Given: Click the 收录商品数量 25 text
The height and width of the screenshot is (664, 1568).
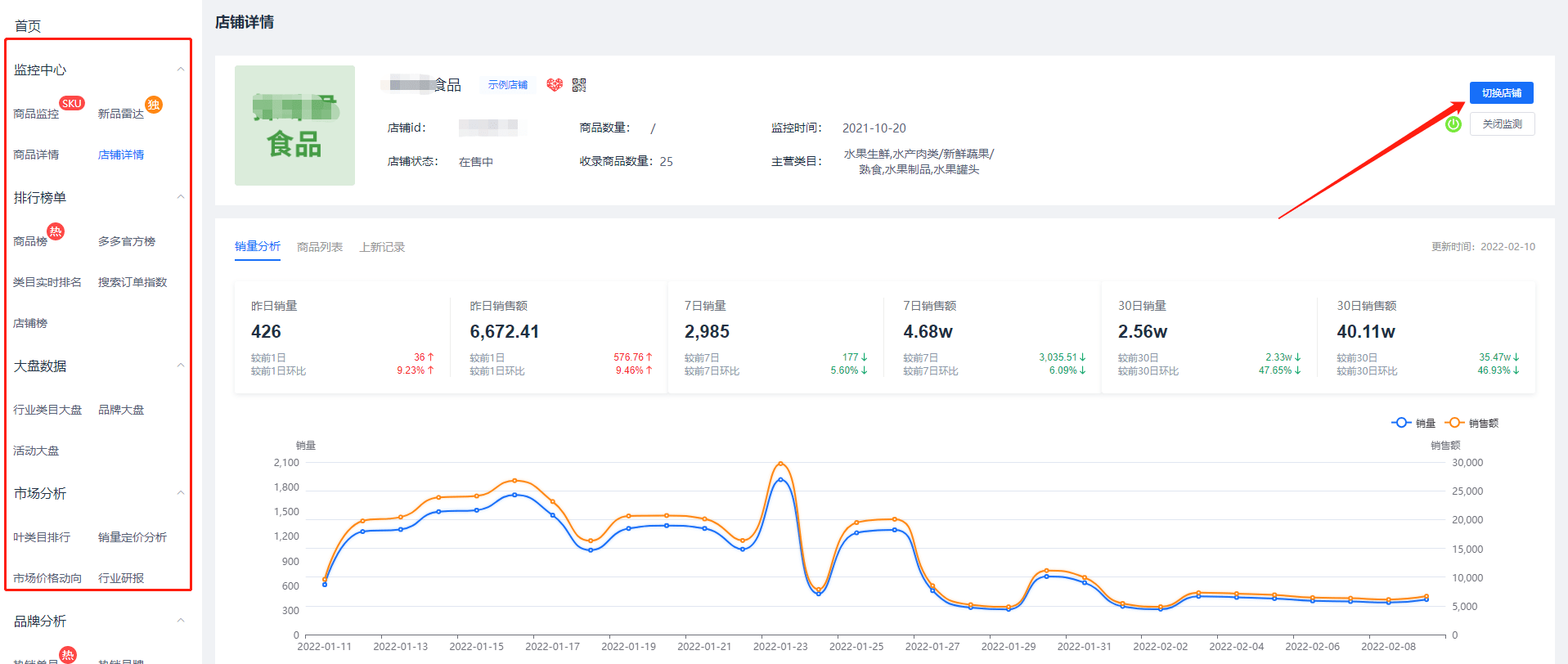Looking at the screenshot, I should tap(627, 162).
